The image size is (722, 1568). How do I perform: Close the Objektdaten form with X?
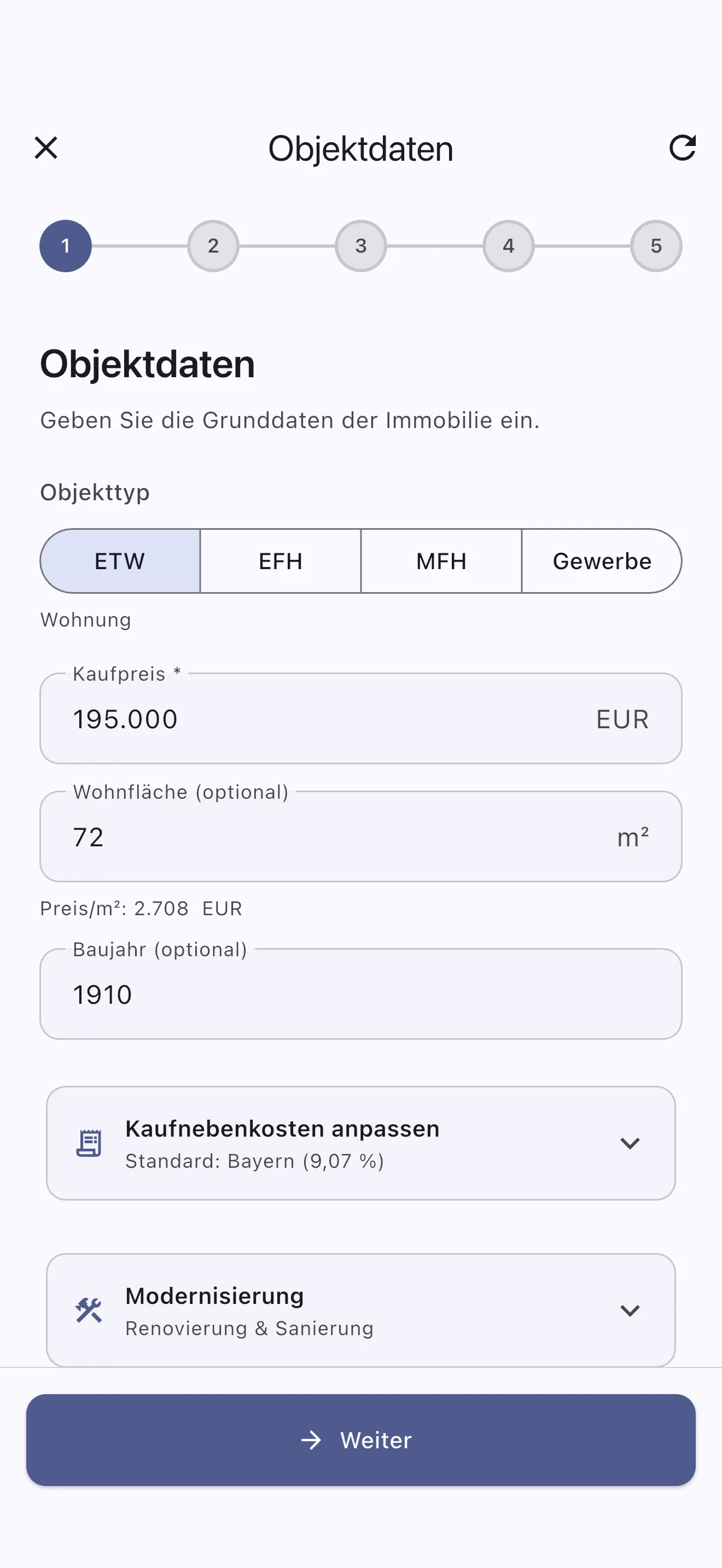[x=46, y=148]
